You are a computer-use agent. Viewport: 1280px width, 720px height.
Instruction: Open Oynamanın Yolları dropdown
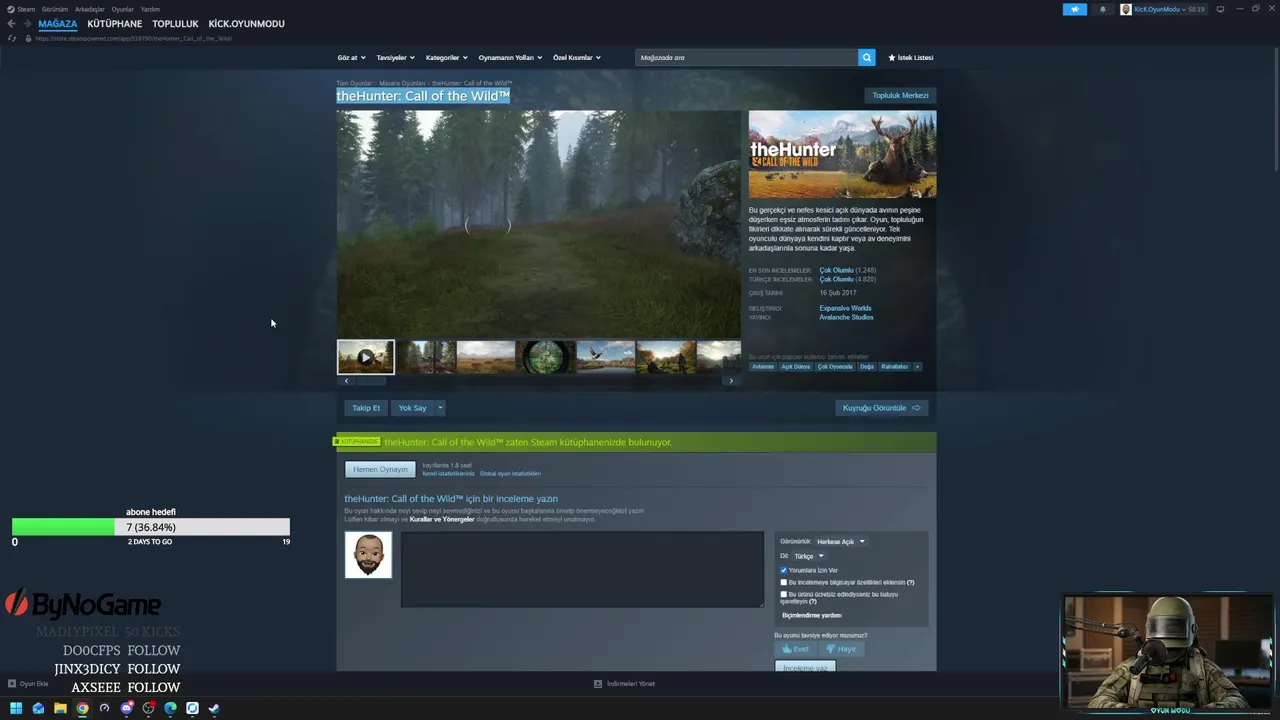[510, 58]
